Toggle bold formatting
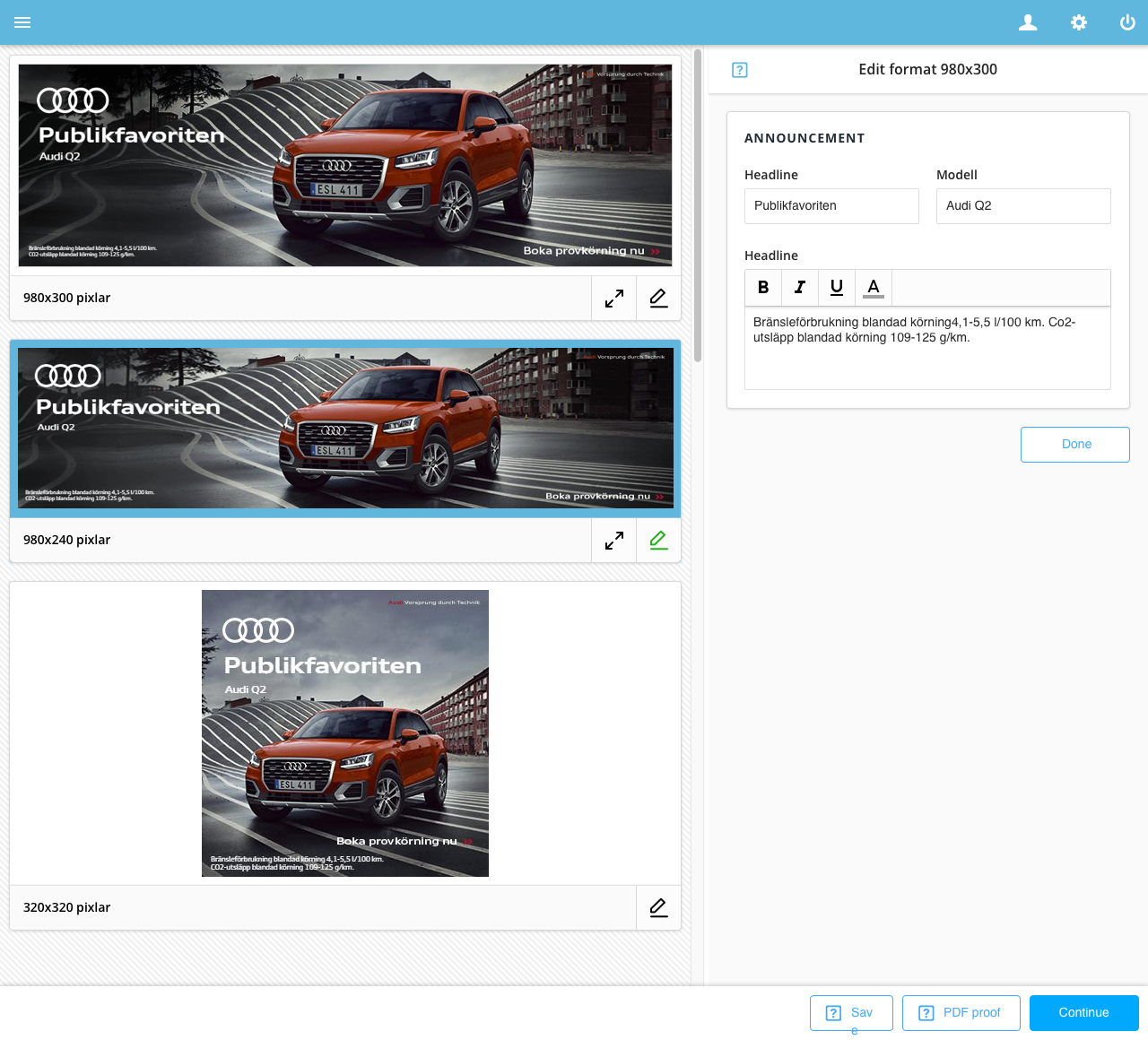This screenshot has width=1148, height=1040. click(763, 287)
